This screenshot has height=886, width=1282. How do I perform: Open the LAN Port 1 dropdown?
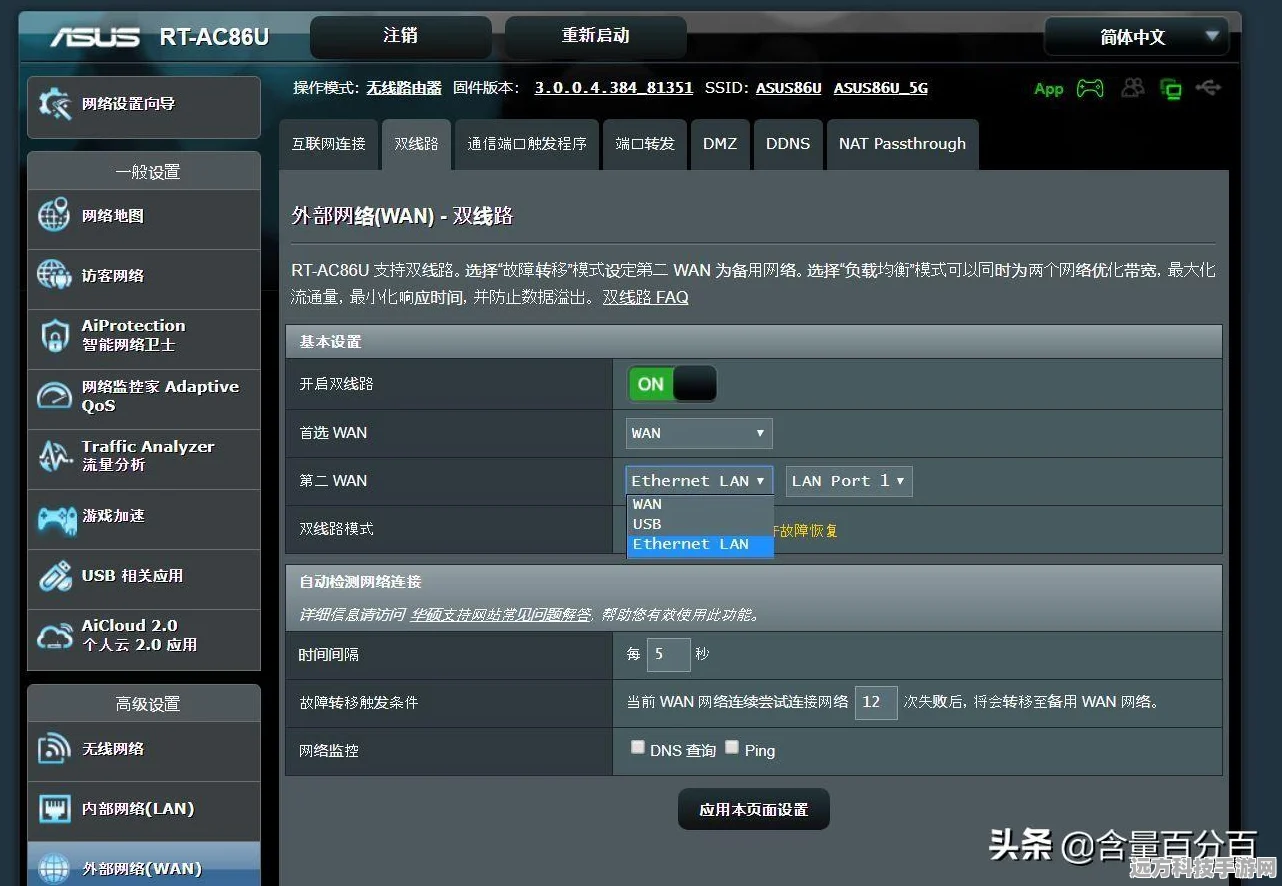pos(849,481)
